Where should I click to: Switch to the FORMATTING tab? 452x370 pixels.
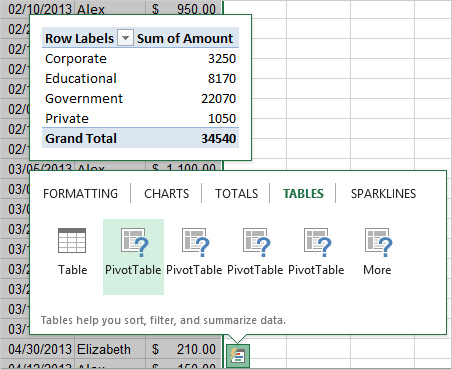click(80, 194)
